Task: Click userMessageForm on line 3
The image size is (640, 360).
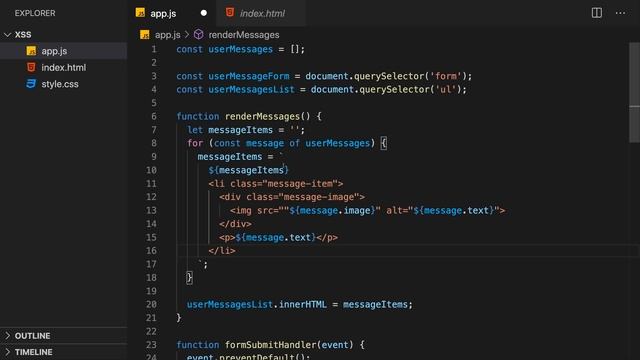Action: point(249,76)
